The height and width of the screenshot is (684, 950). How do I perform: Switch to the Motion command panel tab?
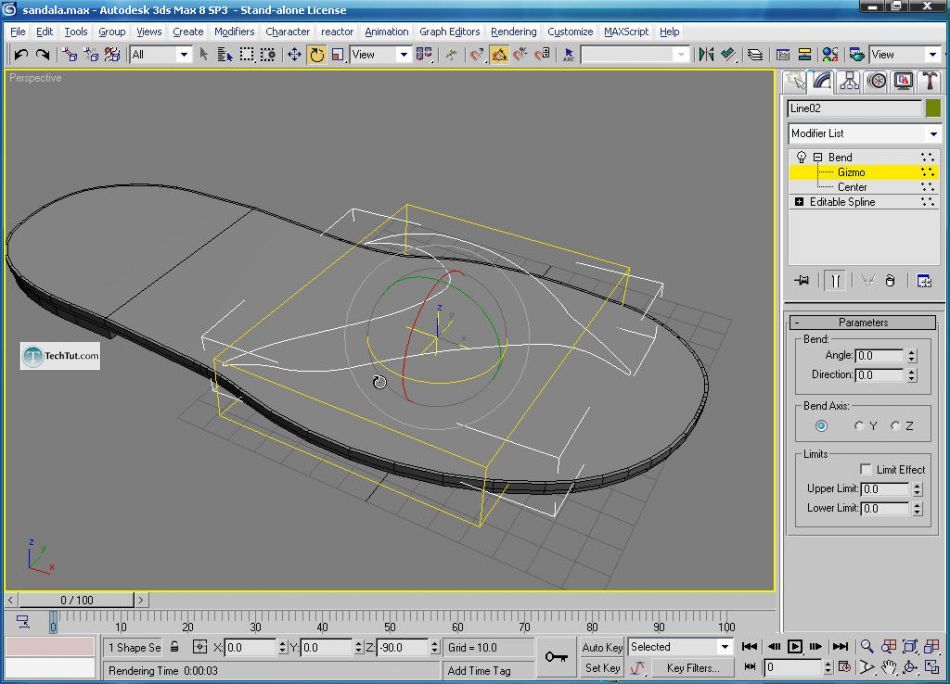[876, 81]
